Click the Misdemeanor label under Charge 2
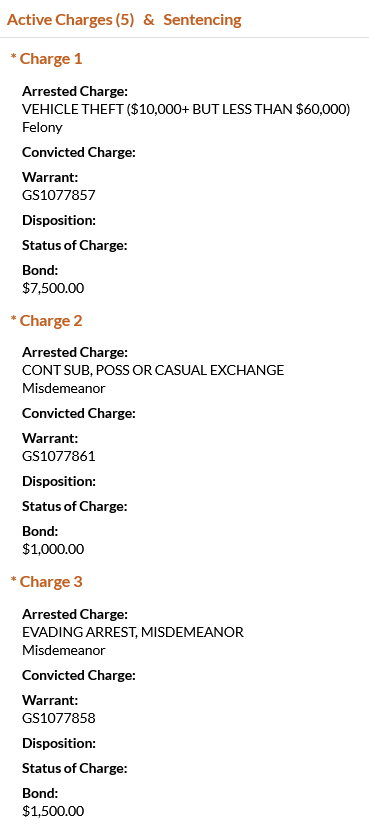 (64, 388)
